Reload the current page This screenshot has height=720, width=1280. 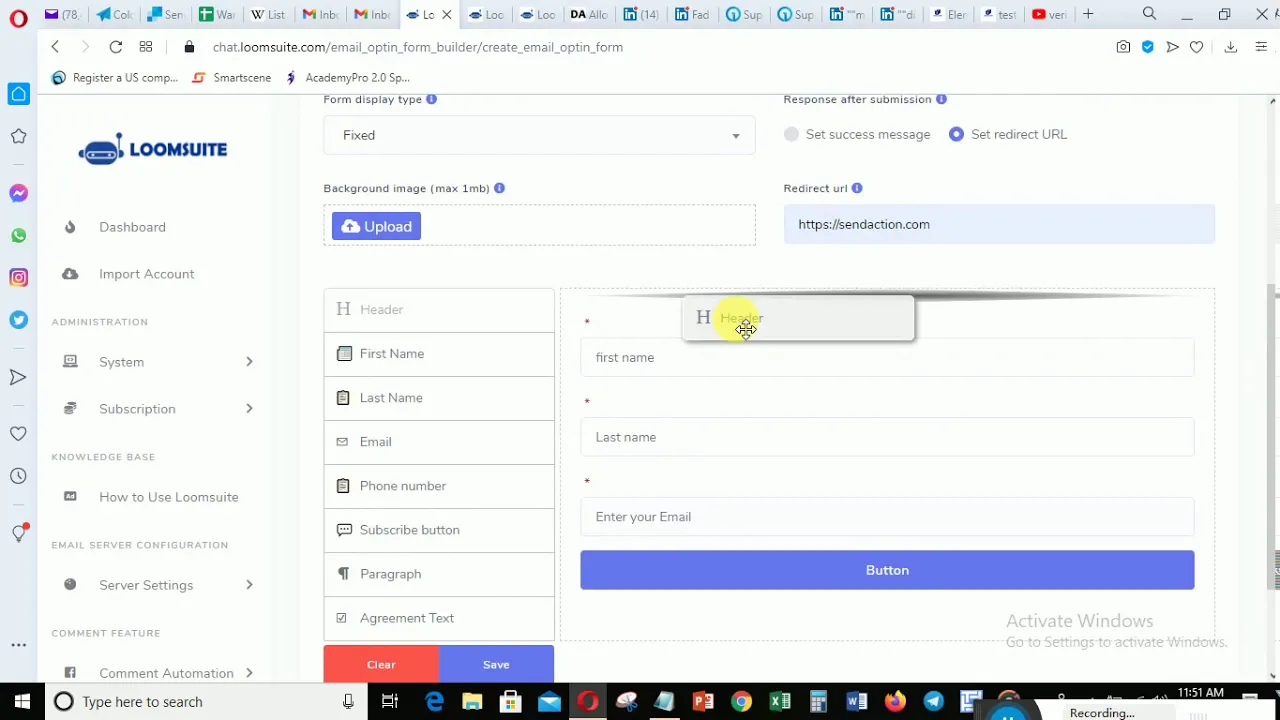click(116, 47)
